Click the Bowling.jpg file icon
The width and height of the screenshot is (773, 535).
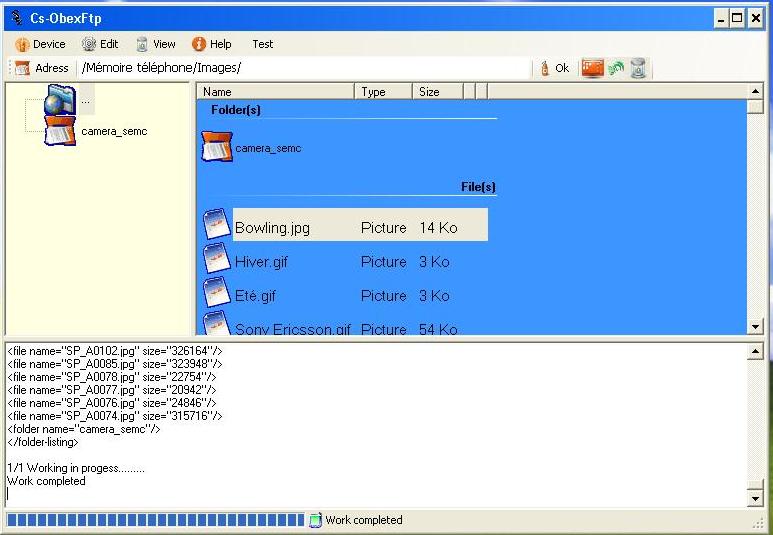click(217, 225)
